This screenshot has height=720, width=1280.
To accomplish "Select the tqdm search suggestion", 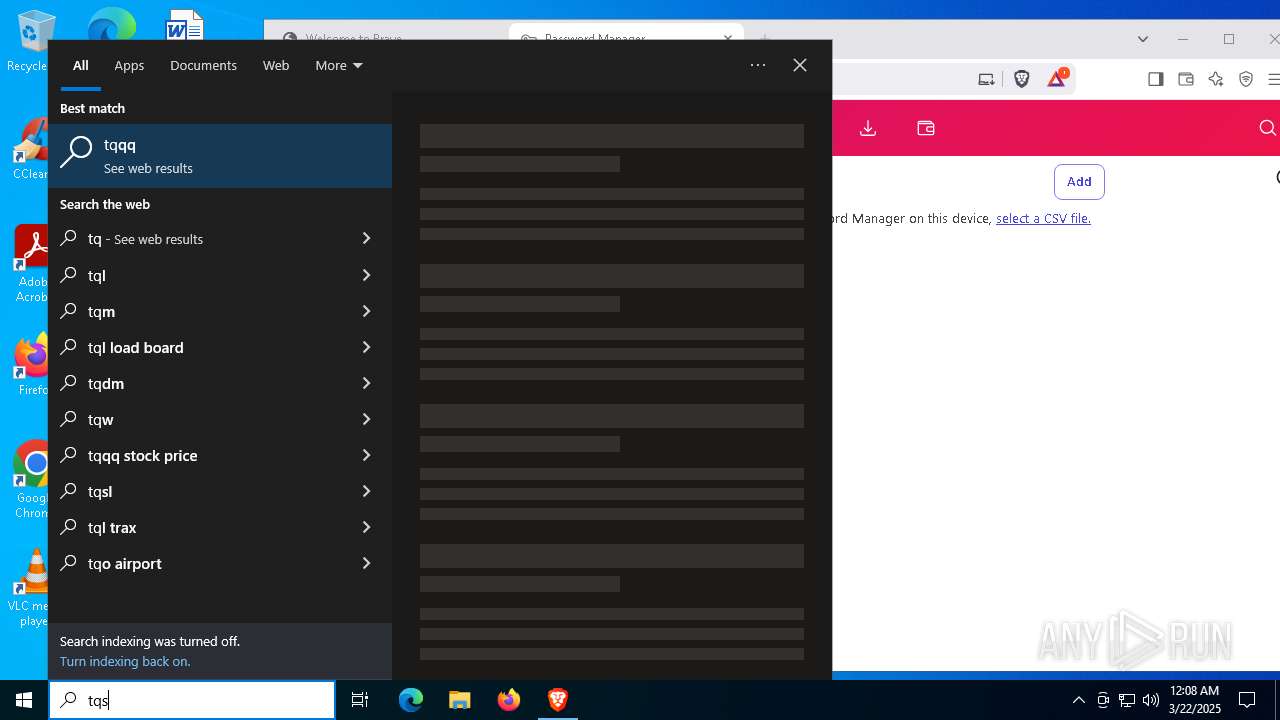I will 205,383.
